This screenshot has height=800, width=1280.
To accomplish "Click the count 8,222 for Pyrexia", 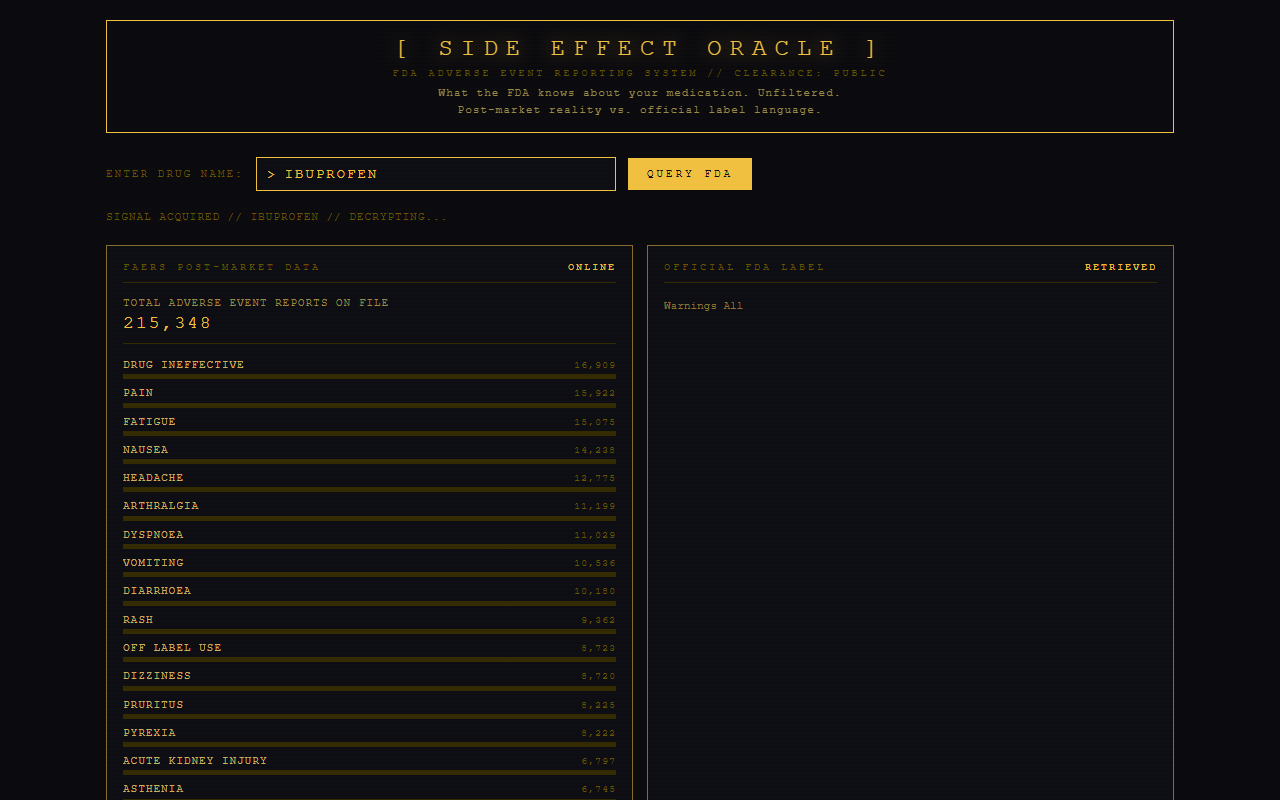I will click(x=599, y=733).
